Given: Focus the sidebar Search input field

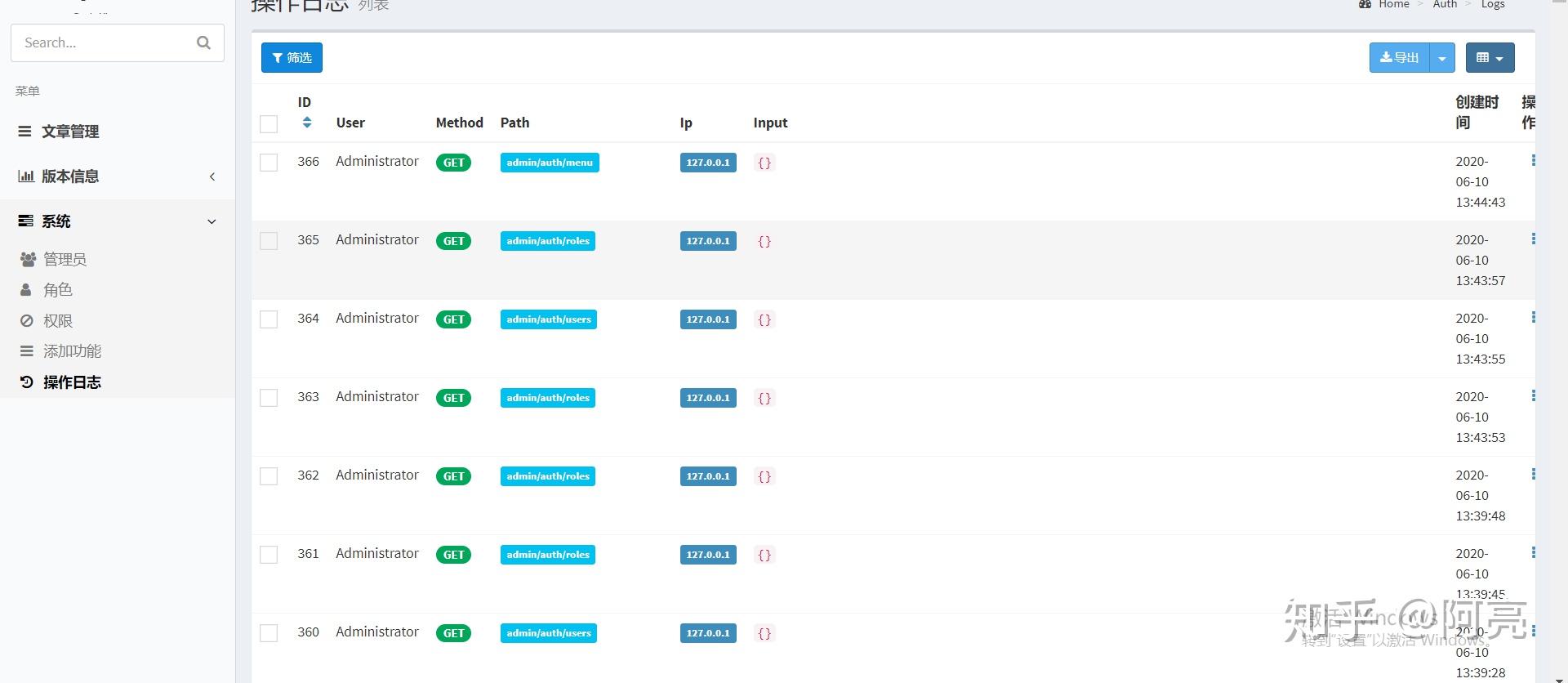Looking at the screenshot, I should point(118,42).
